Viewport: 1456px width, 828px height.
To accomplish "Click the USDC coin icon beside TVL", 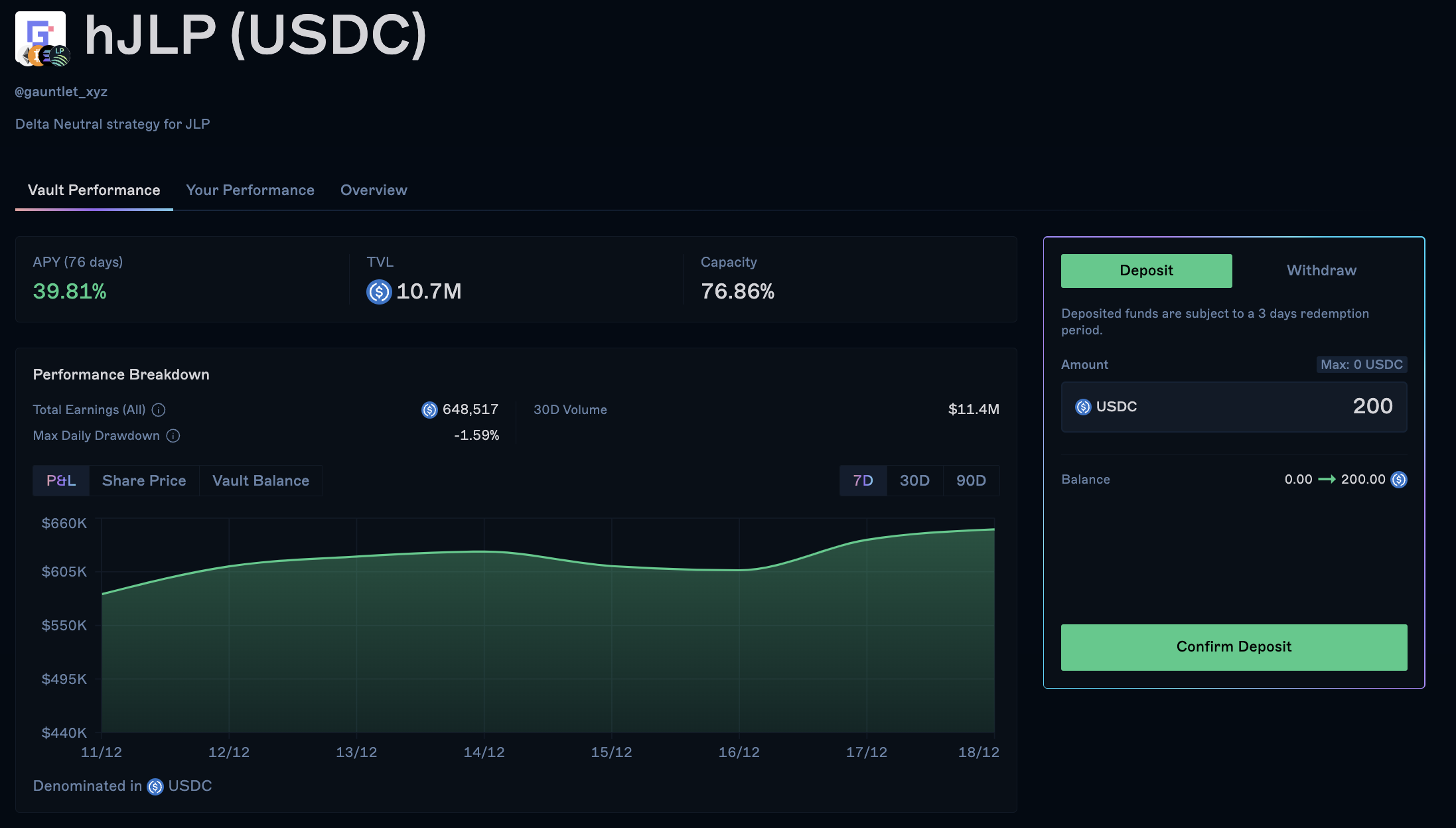I will 378,292.
